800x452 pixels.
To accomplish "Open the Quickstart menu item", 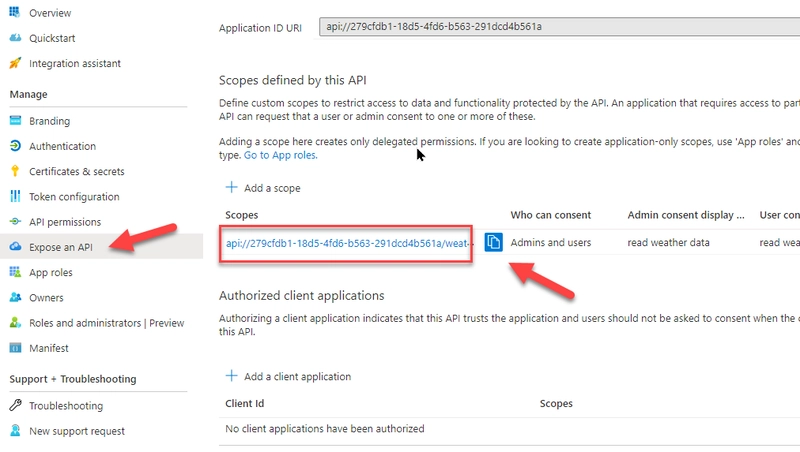I will pyautogui.click(x=52, y=38).
